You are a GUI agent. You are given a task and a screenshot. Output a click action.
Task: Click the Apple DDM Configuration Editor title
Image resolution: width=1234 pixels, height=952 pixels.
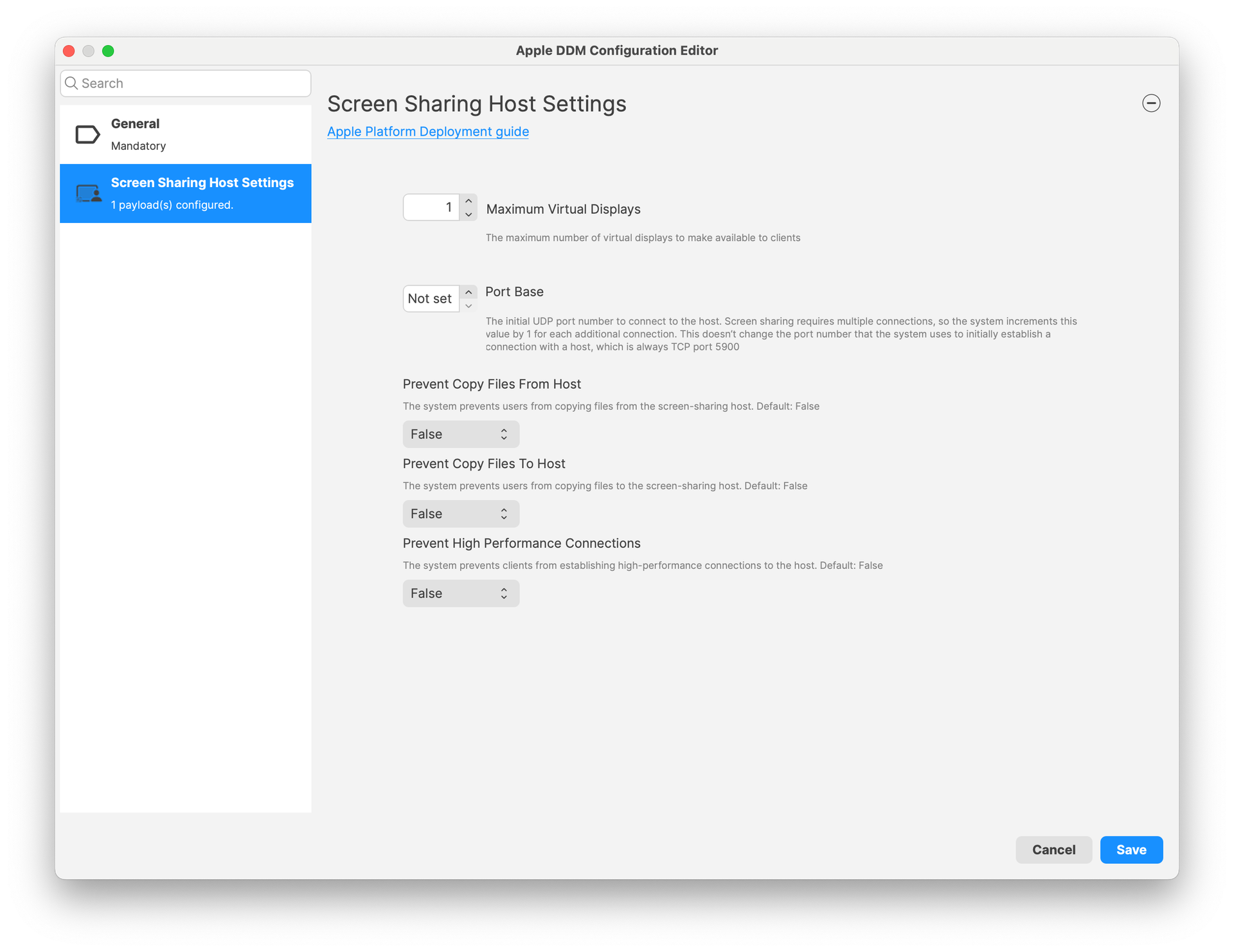click(617, 50)
